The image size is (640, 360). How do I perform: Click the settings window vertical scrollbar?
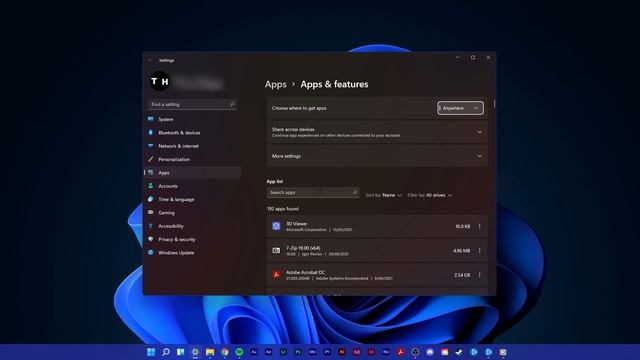pyautogui.click(x=494, y=104)
